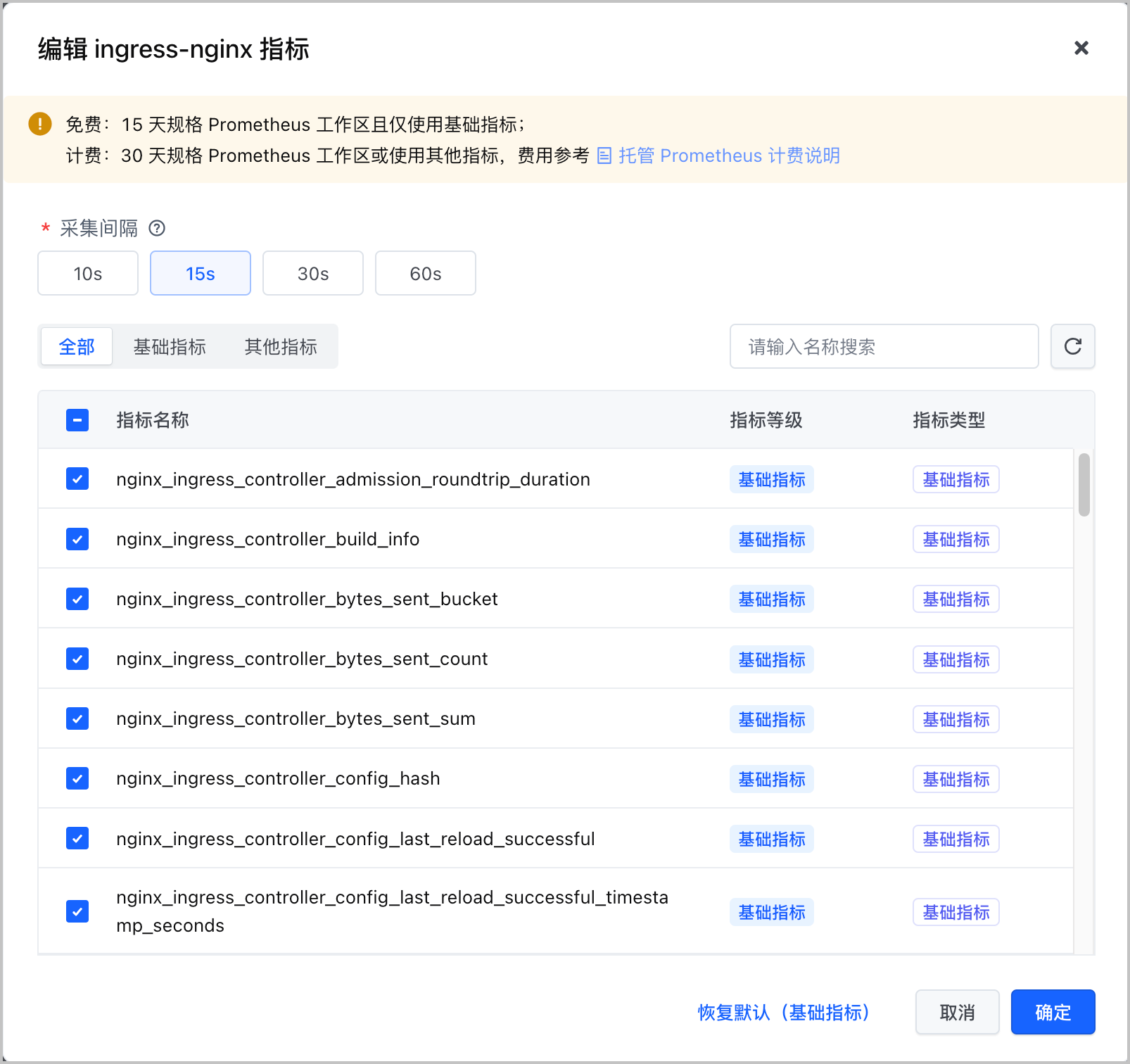This screenshot has height=1064, width=1130.
Task: Click metric name nginx_ingress_controller_bytes_sent_bucket
Action: point(307,599)
